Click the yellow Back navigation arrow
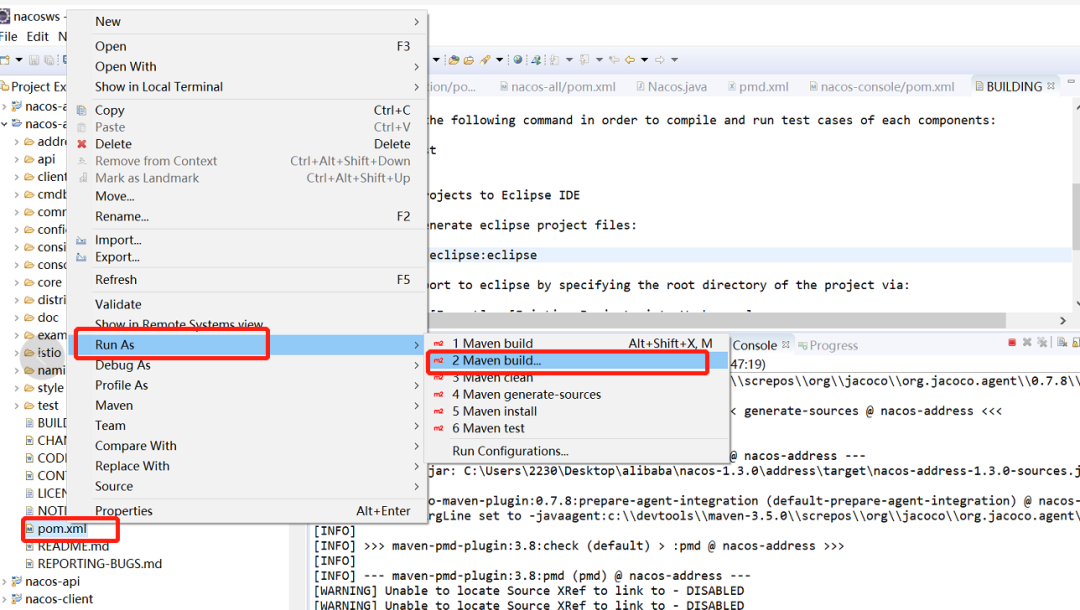The image size is (1080, 610). click(630, 60)
